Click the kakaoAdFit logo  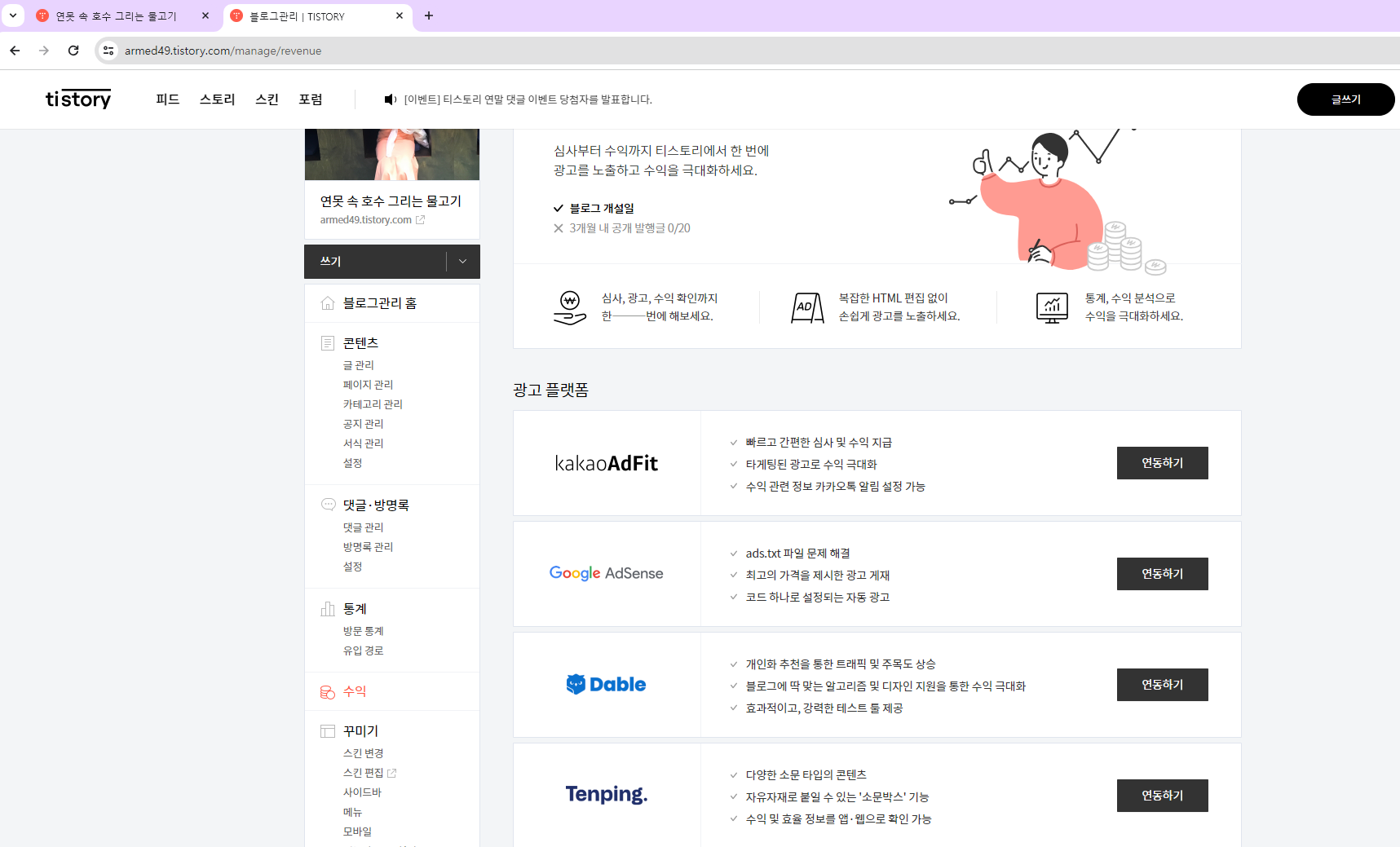coord(607,463)
